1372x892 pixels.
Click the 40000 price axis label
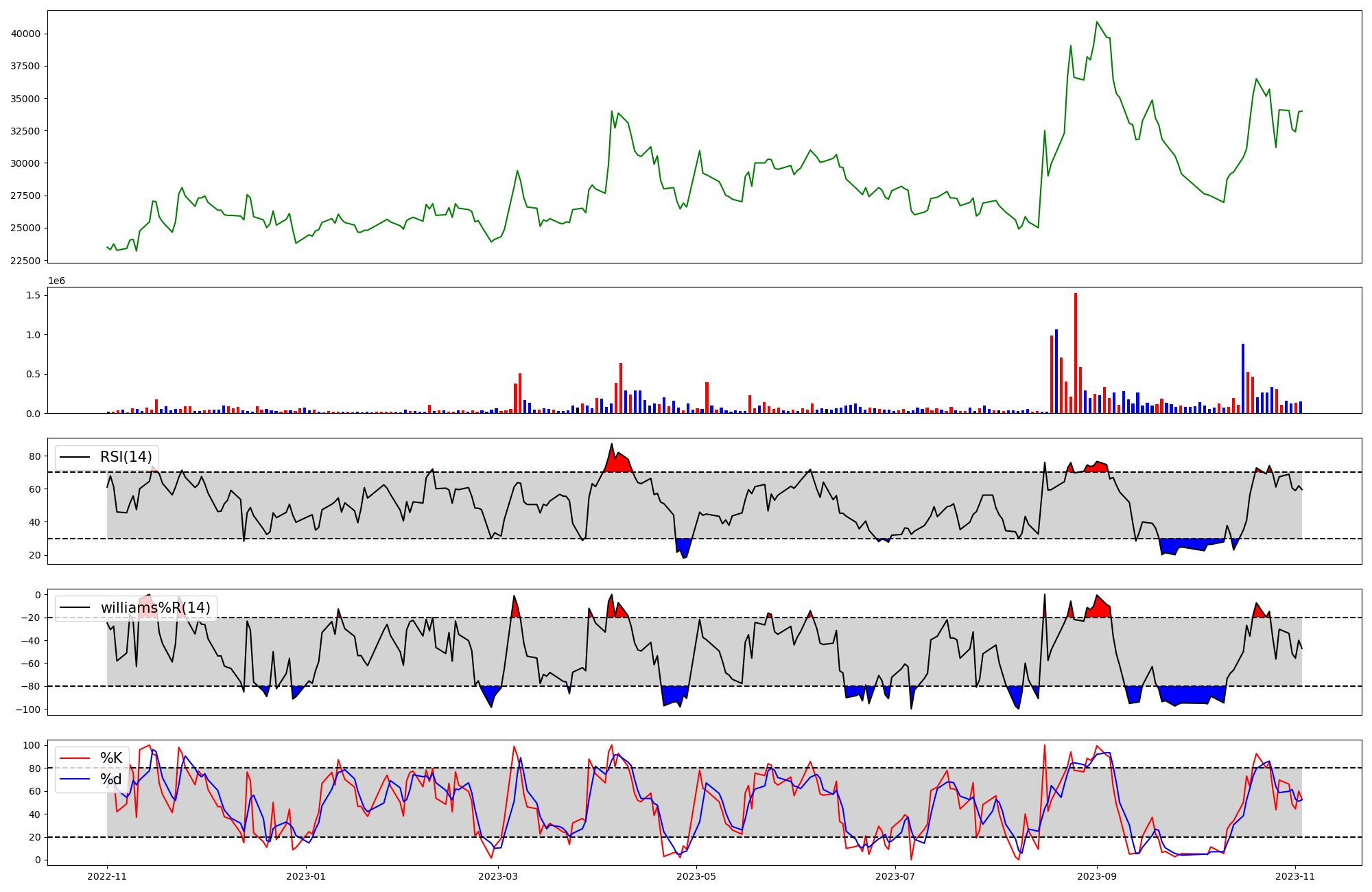pyautogui.click(x=26, y=34)
